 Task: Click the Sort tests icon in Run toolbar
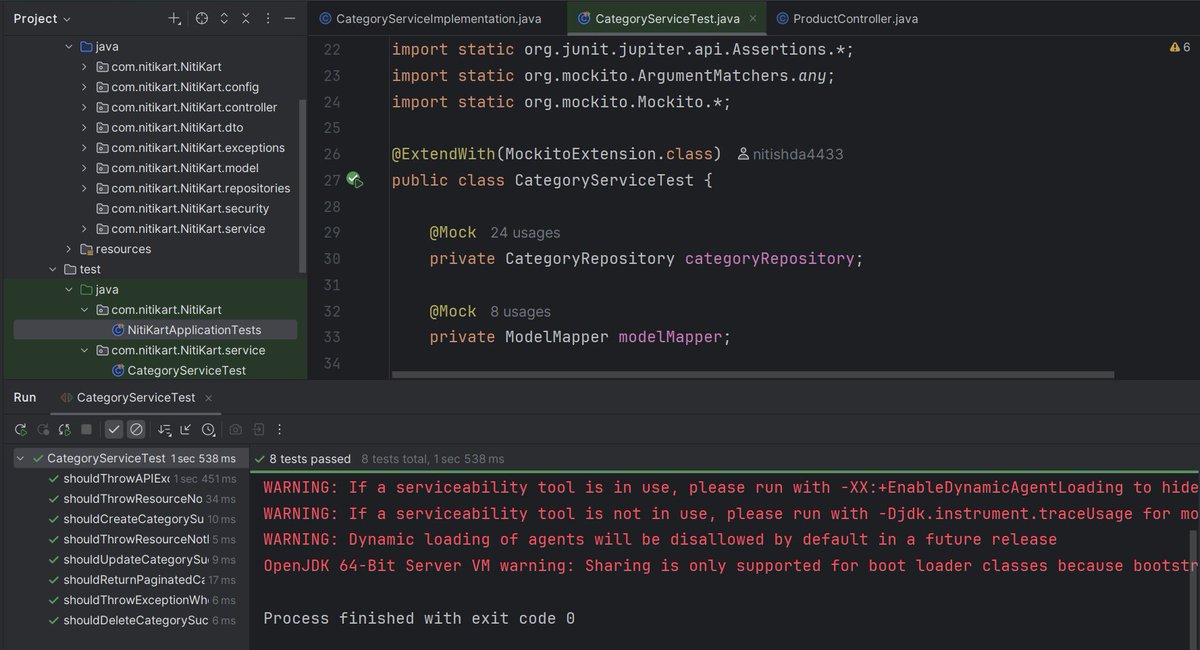(164, 429)
